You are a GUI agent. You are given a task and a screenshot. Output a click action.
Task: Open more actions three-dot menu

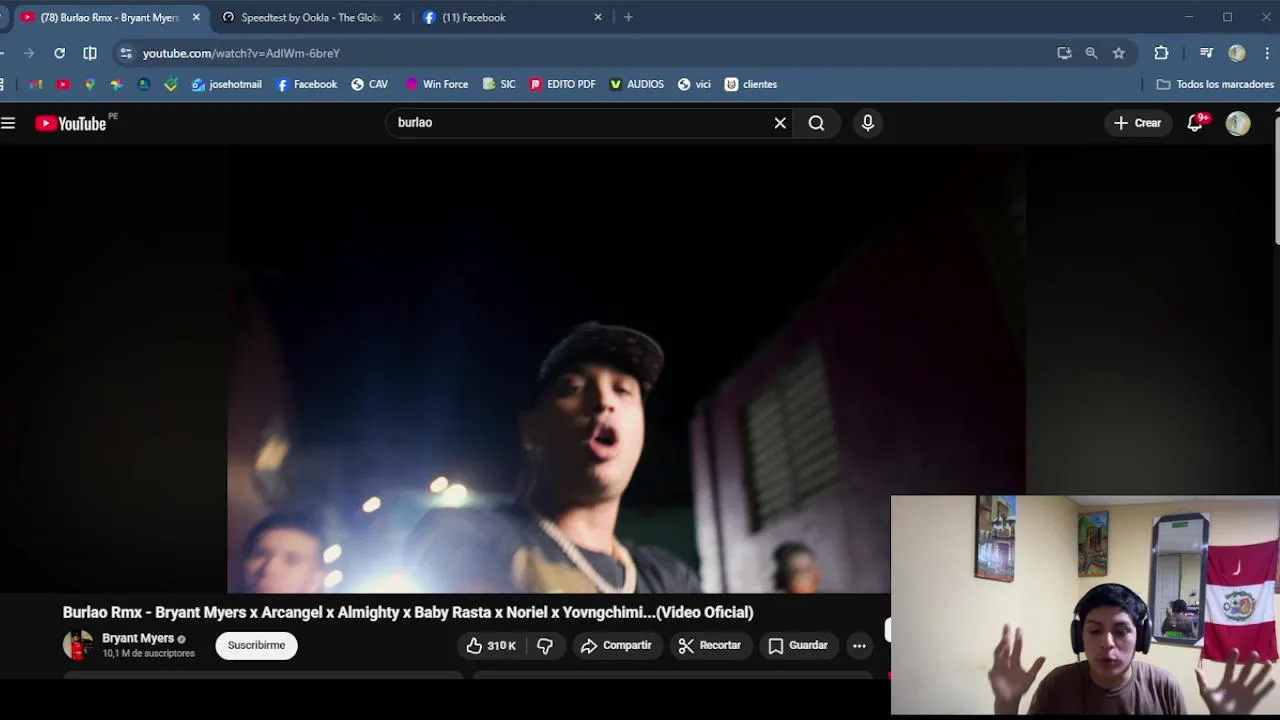coord(859,646)
